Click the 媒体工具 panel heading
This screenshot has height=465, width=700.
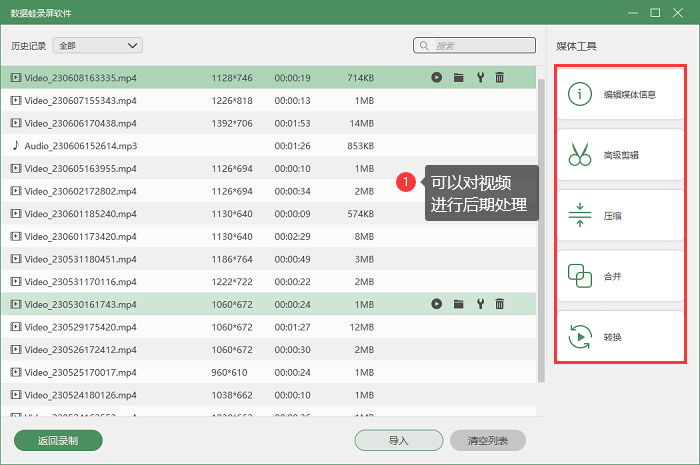576,46
